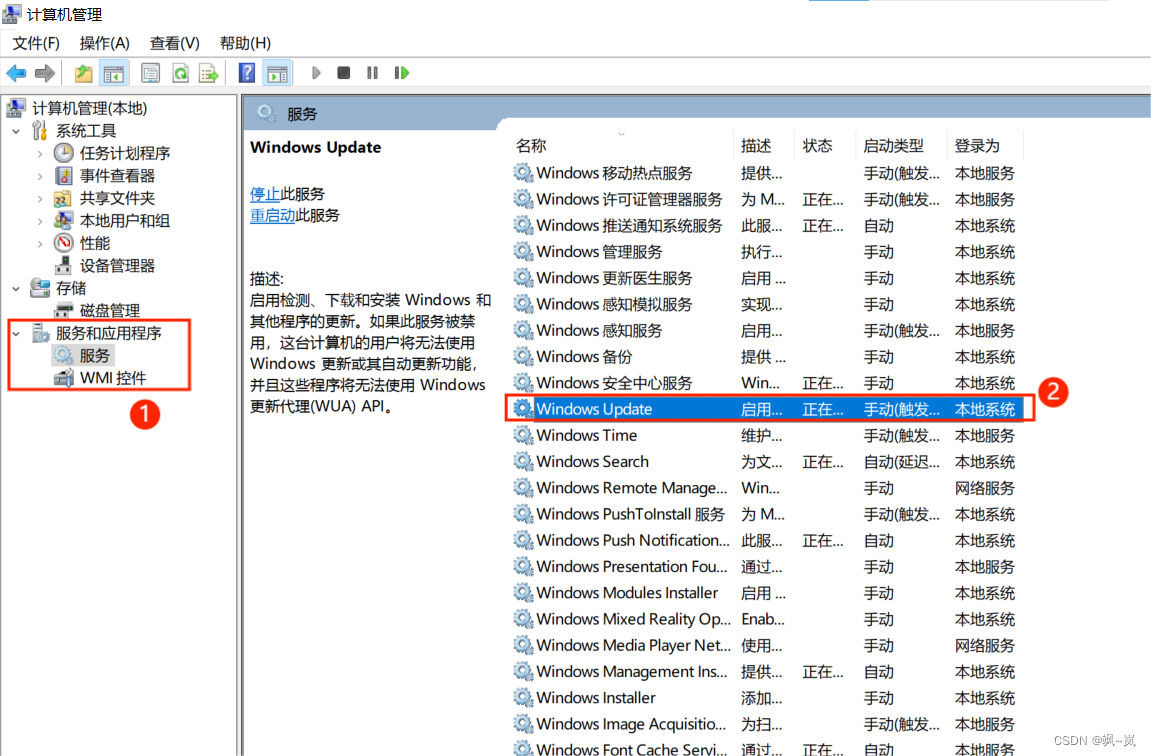Click the Start Service play icon

316,73
